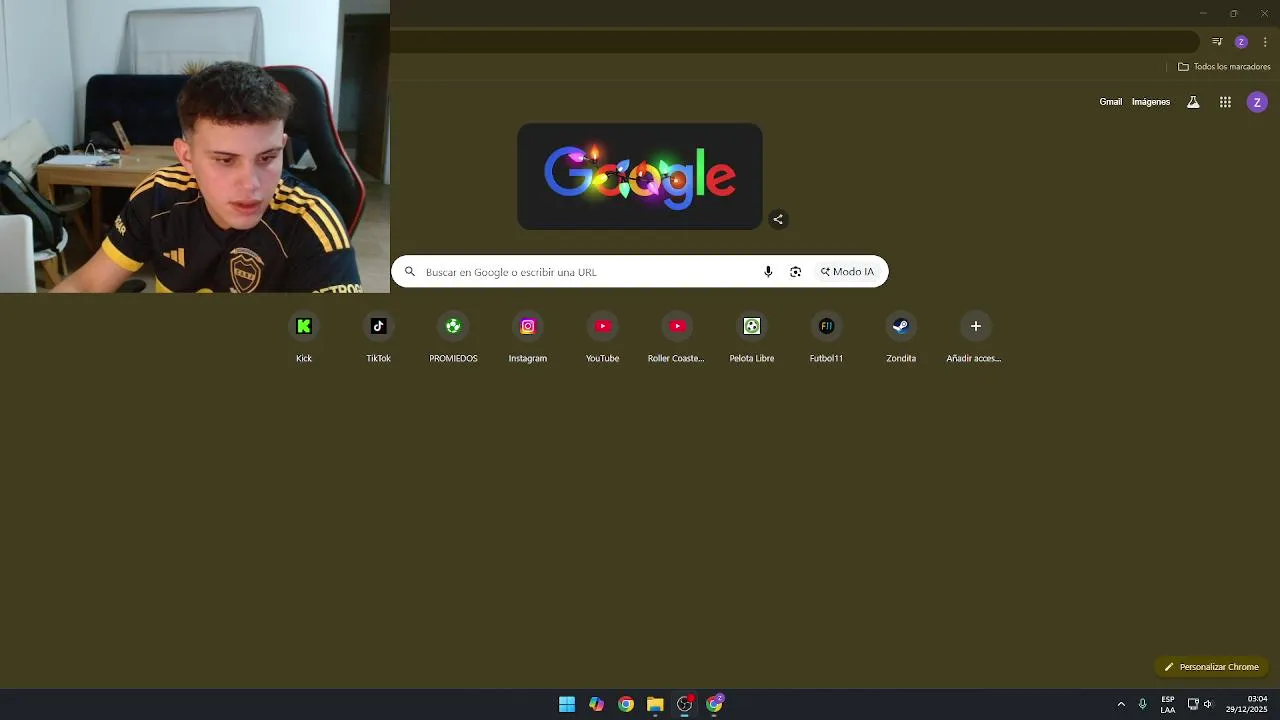This screenshot has height=720, width=1280.
Task: Open network icon in tray
Action: pos(1193,704)
